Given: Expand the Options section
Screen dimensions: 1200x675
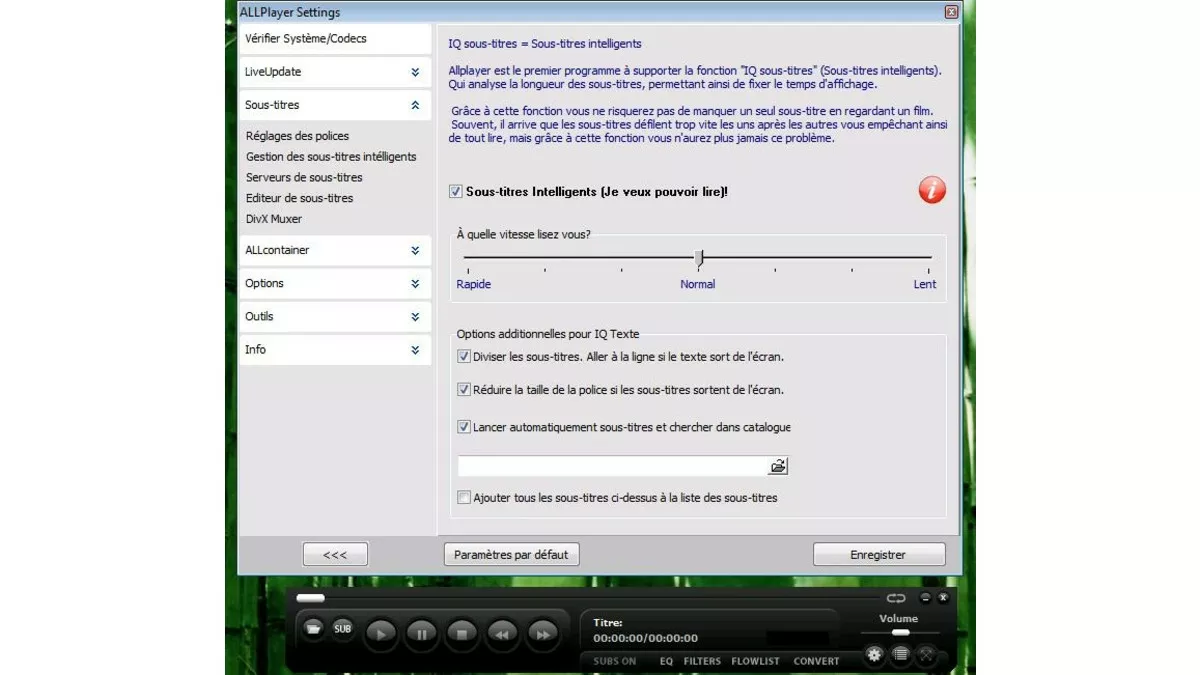Looking at the screenshot, I should coord(335,283).
